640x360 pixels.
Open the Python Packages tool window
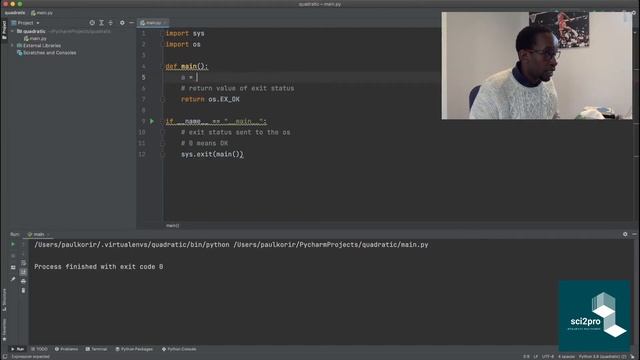pos(134,349)
